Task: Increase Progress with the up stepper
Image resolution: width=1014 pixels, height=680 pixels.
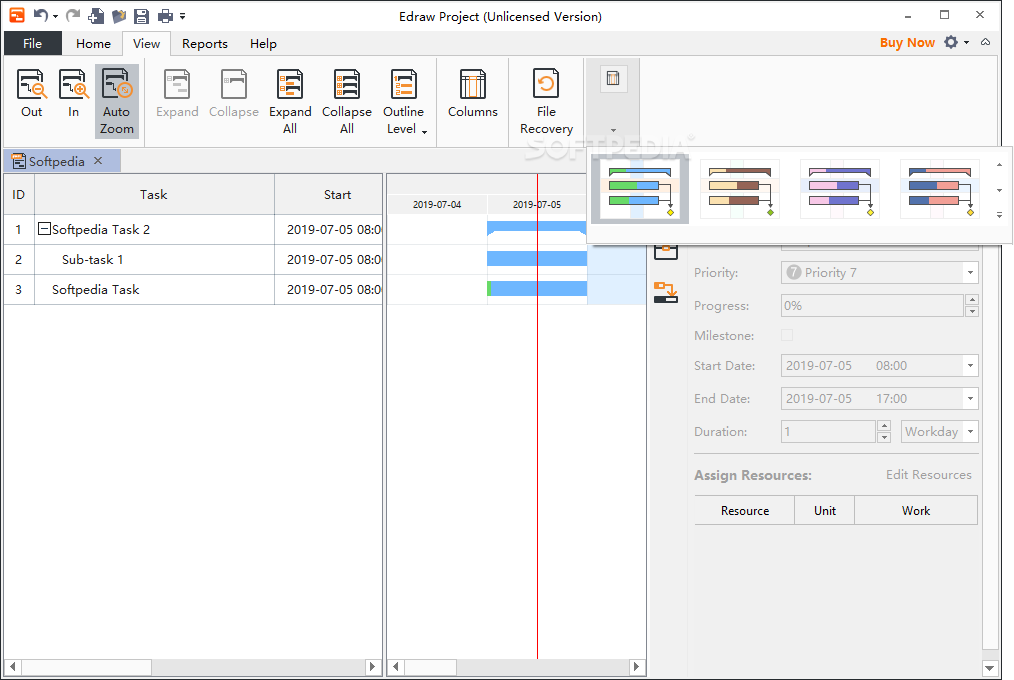Action: [971, 300]
